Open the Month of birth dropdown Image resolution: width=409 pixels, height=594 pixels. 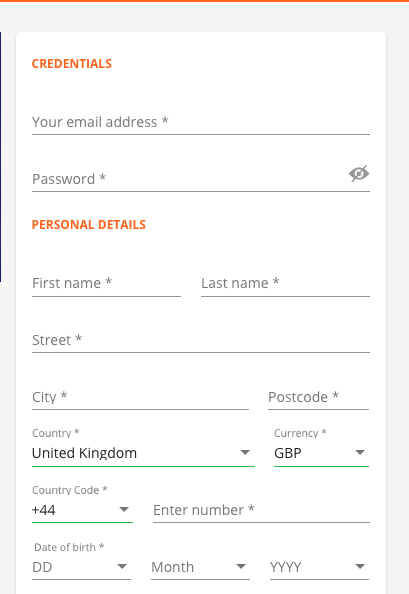tap(200, 567)
